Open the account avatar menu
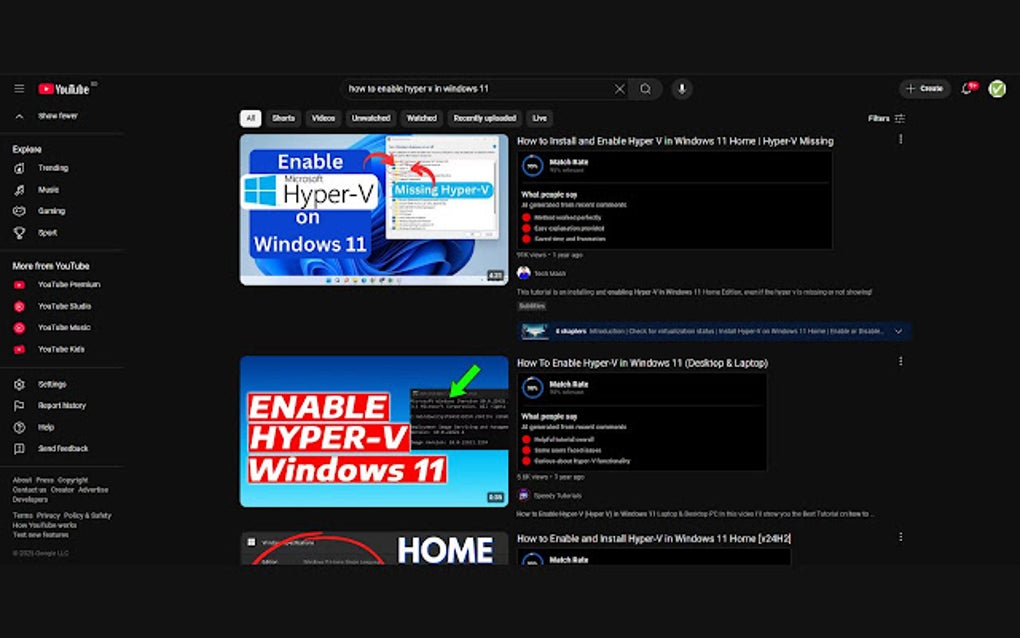 pyautogui.click(x=997, y=88)
